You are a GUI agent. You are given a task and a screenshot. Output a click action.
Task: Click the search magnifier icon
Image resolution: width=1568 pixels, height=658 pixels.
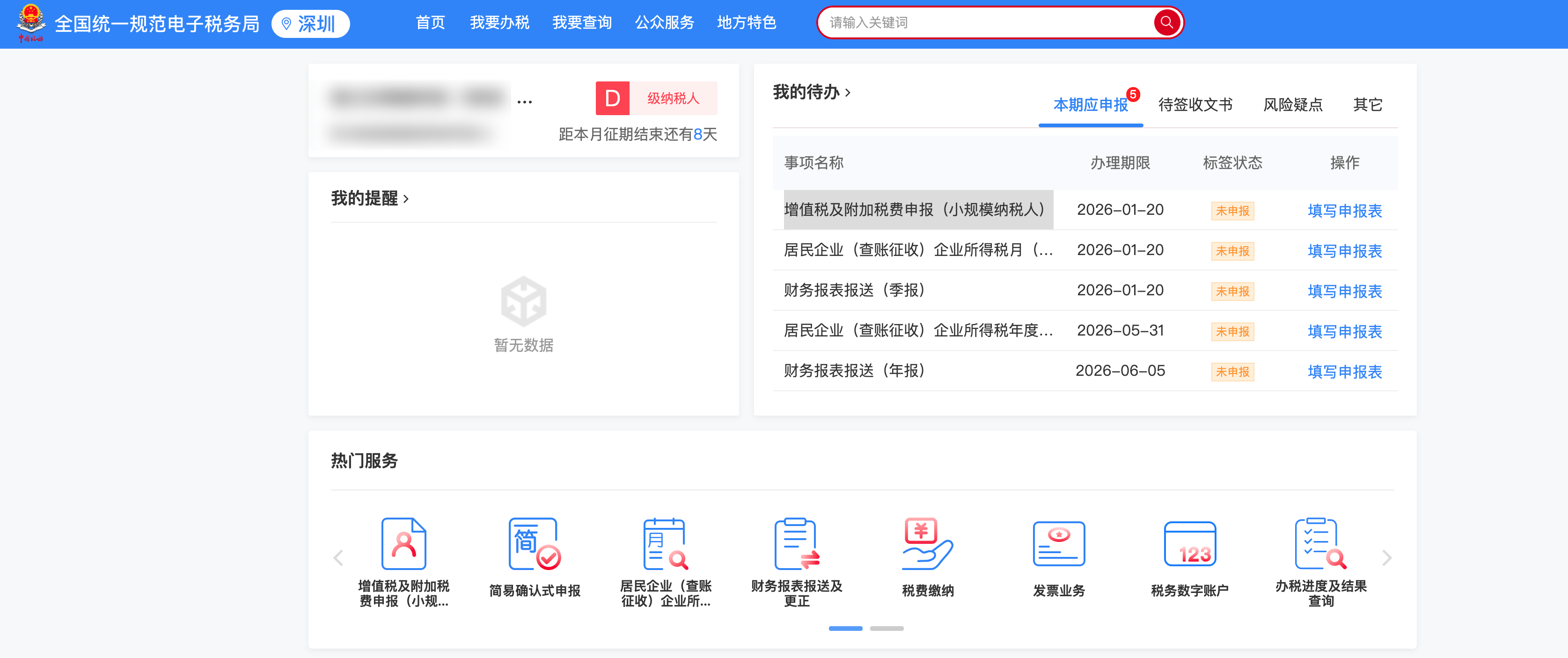[1166, 22]
